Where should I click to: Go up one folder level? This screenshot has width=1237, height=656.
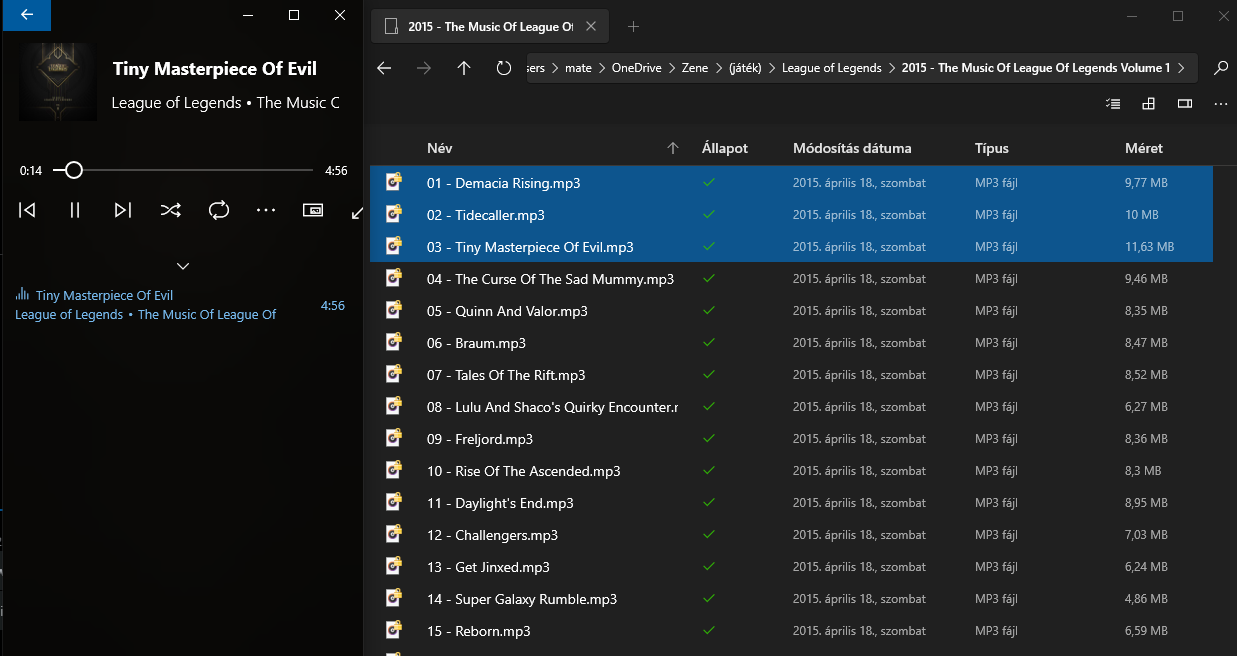click(x=463, y=67)
